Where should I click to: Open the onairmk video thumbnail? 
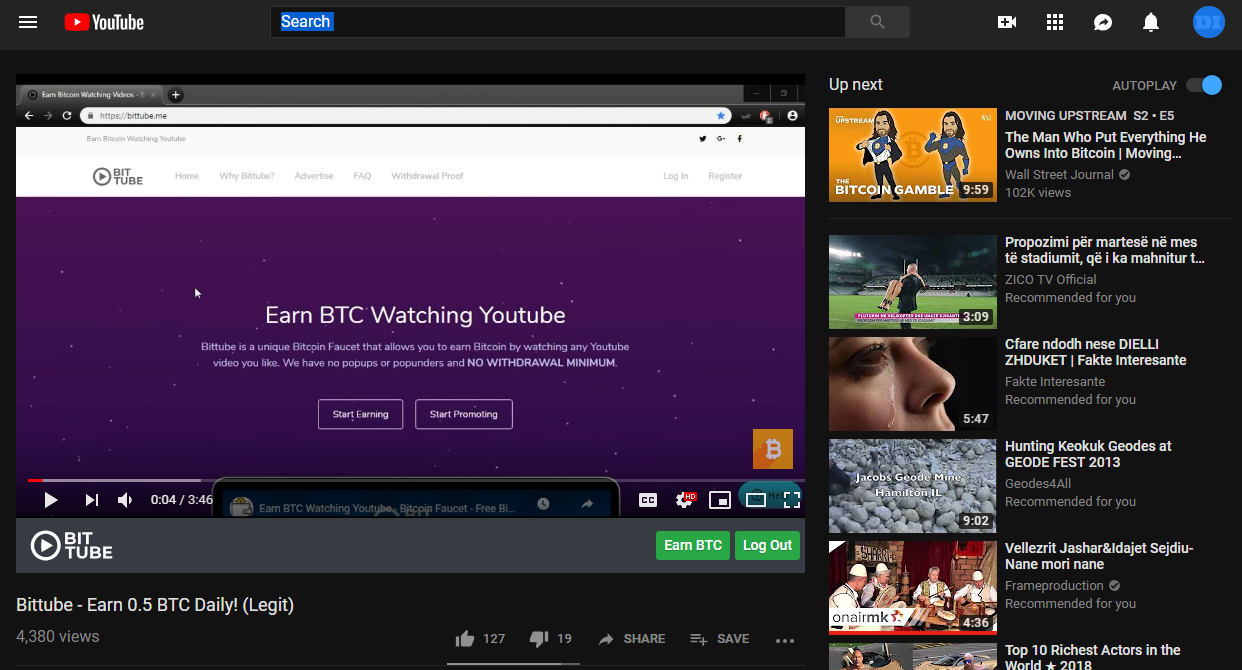click(x=913, y=588)
